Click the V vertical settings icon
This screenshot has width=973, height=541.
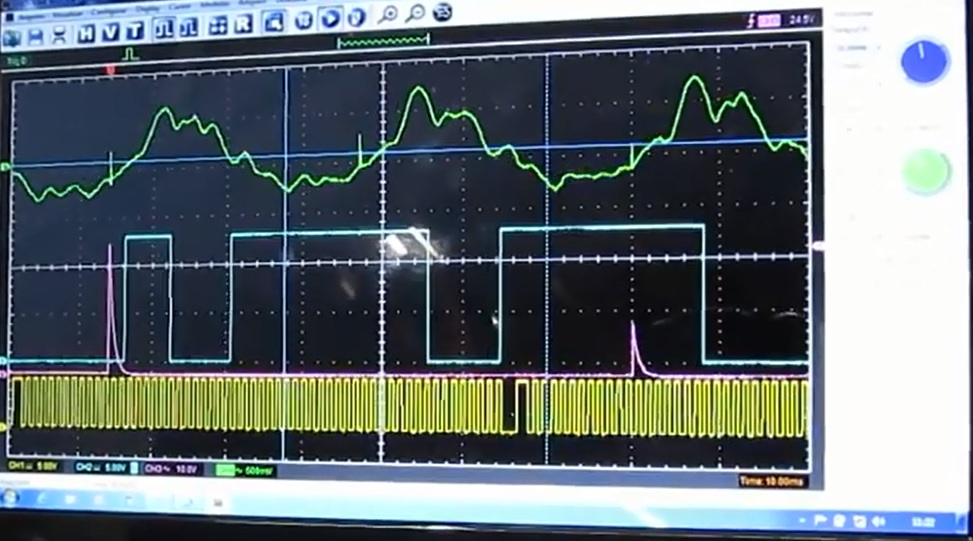110,34
